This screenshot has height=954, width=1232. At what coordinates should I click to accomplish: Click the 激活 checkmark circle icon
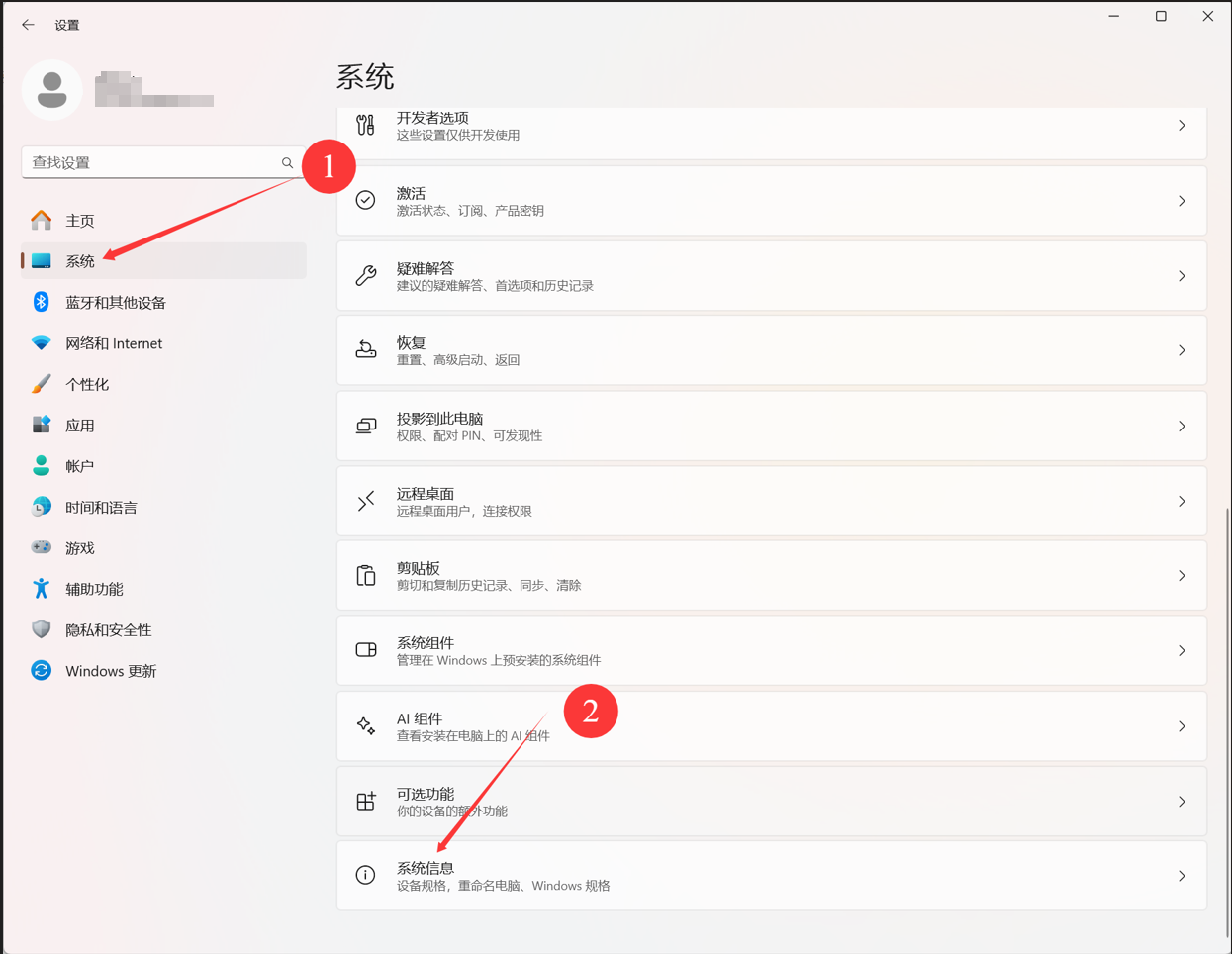point(366,200)
